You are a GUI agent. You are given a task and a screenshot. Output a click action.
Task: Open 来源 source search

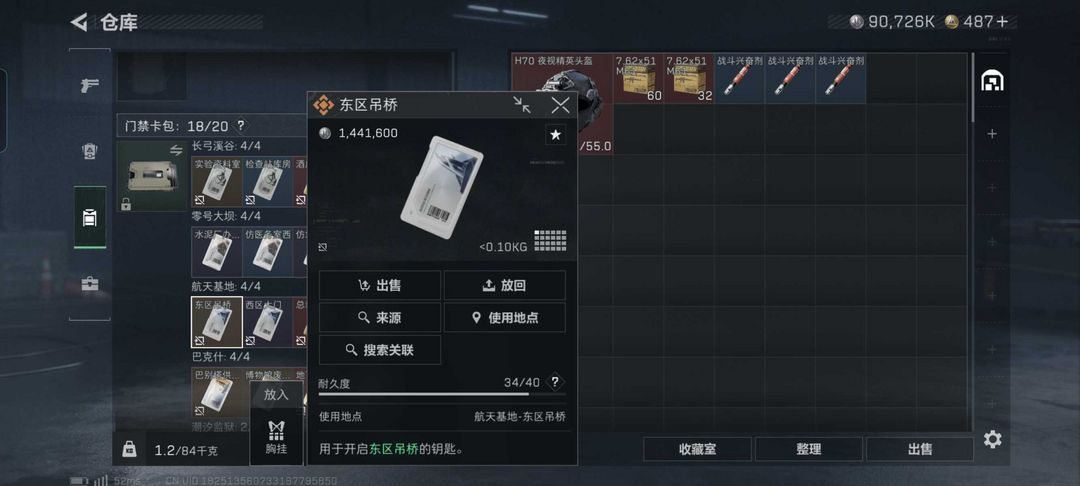pyautogui.click(x=380, y=317)
